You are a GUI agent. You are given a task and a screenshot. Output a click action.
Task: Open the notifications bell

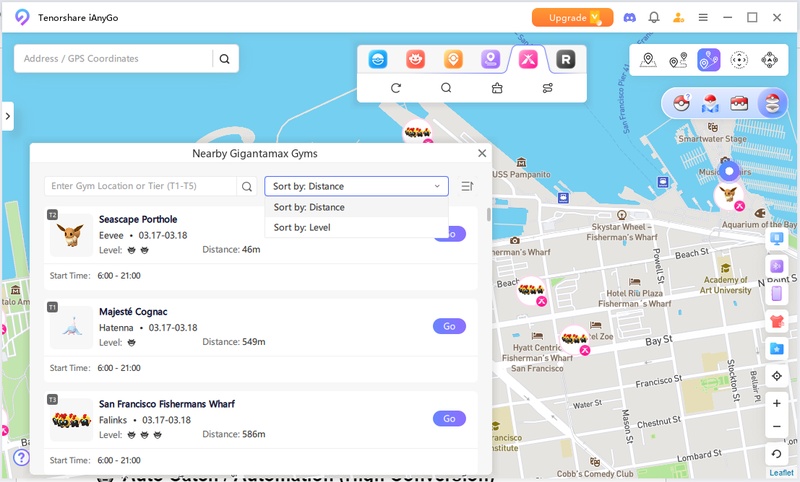pos(654,17)
